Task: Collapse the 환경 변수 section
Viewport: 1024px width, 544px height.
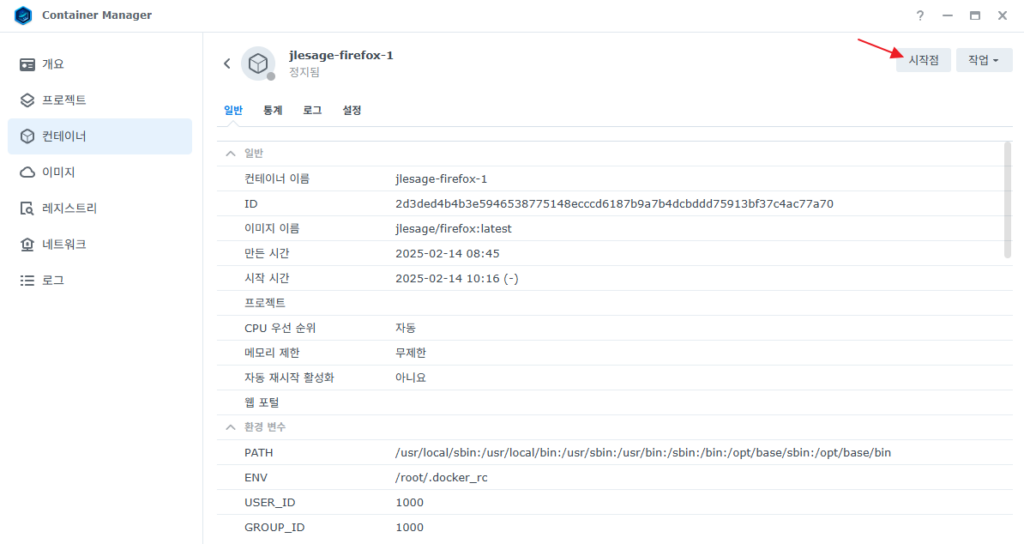Action: point(231,427)
